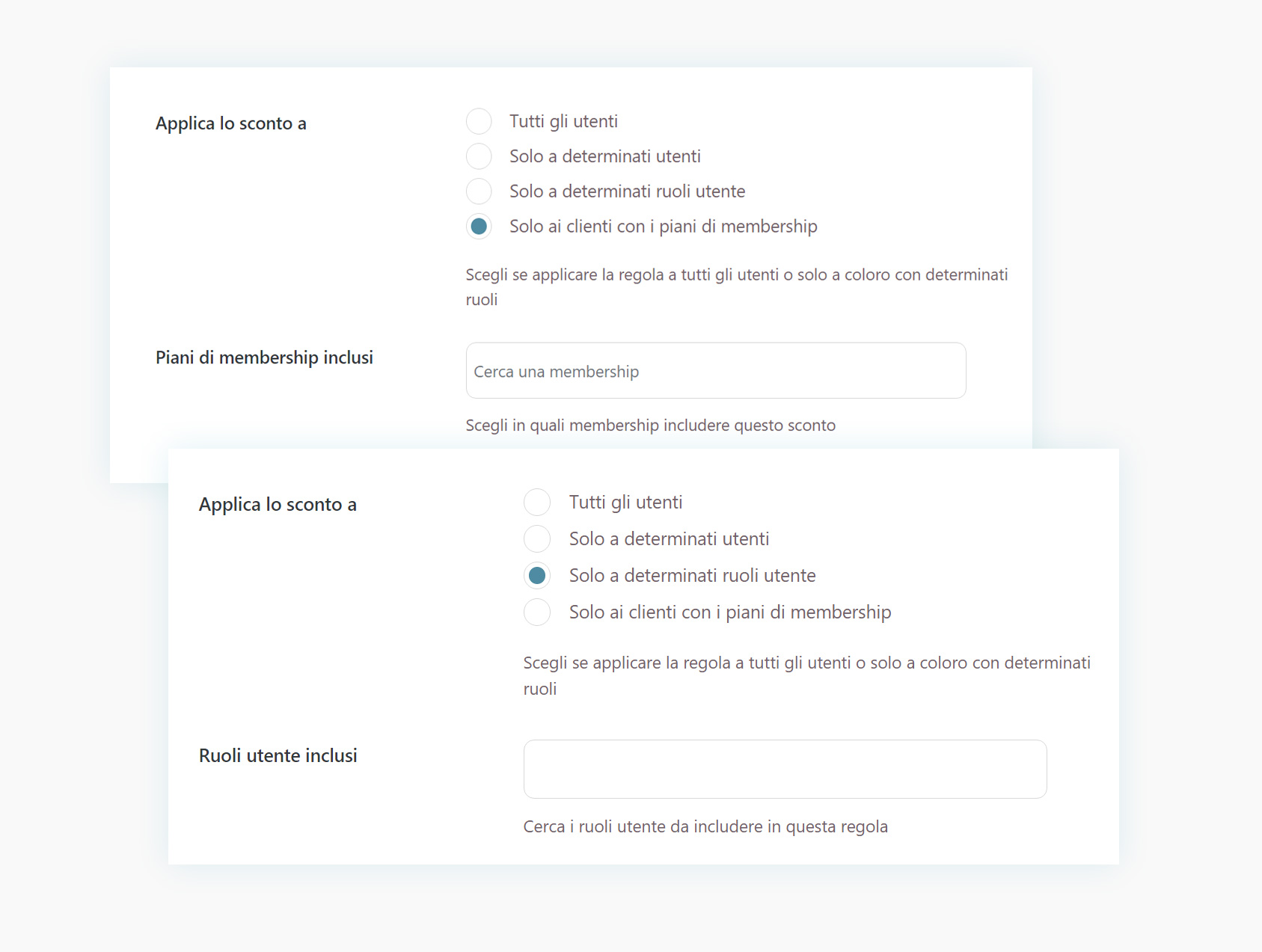Image resolution: width=1262 pixels, height=952 pixels.
Task: Open the empty "Ruoli utente inclusi" selection field
Action: [785, 769]
